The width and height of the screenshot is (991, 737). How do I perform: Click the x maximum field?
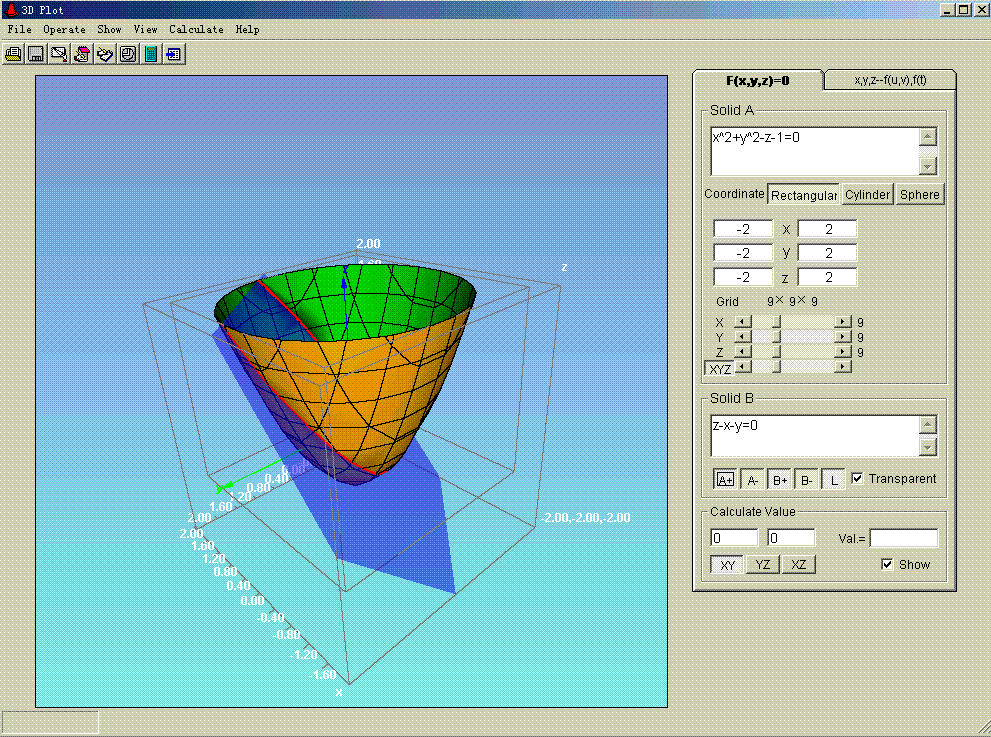pos(827,229)
